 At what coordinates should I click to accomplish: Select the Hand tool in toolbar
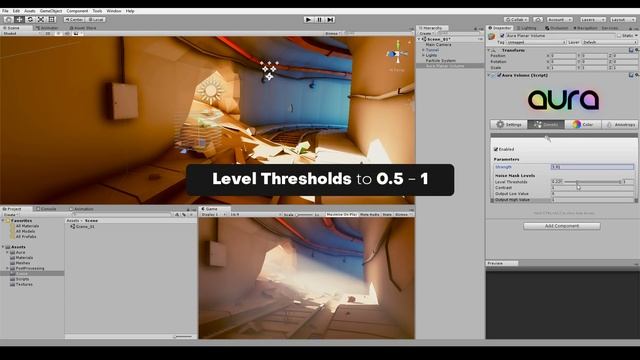(8, 19)
